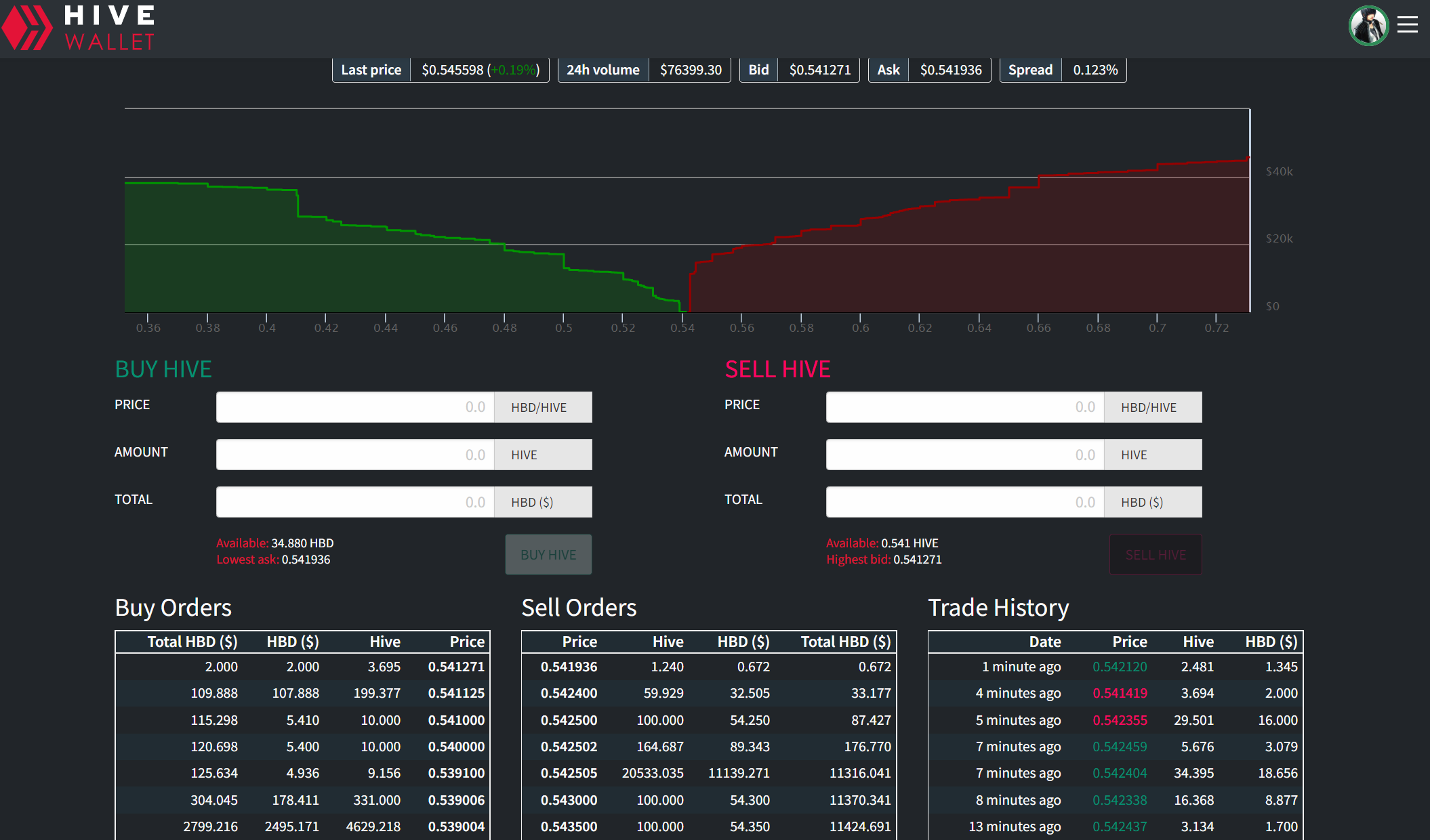Viewport: 1430px width, 840px height.
Task: Click trade history price 0.542355
Action: [1120, 720]
